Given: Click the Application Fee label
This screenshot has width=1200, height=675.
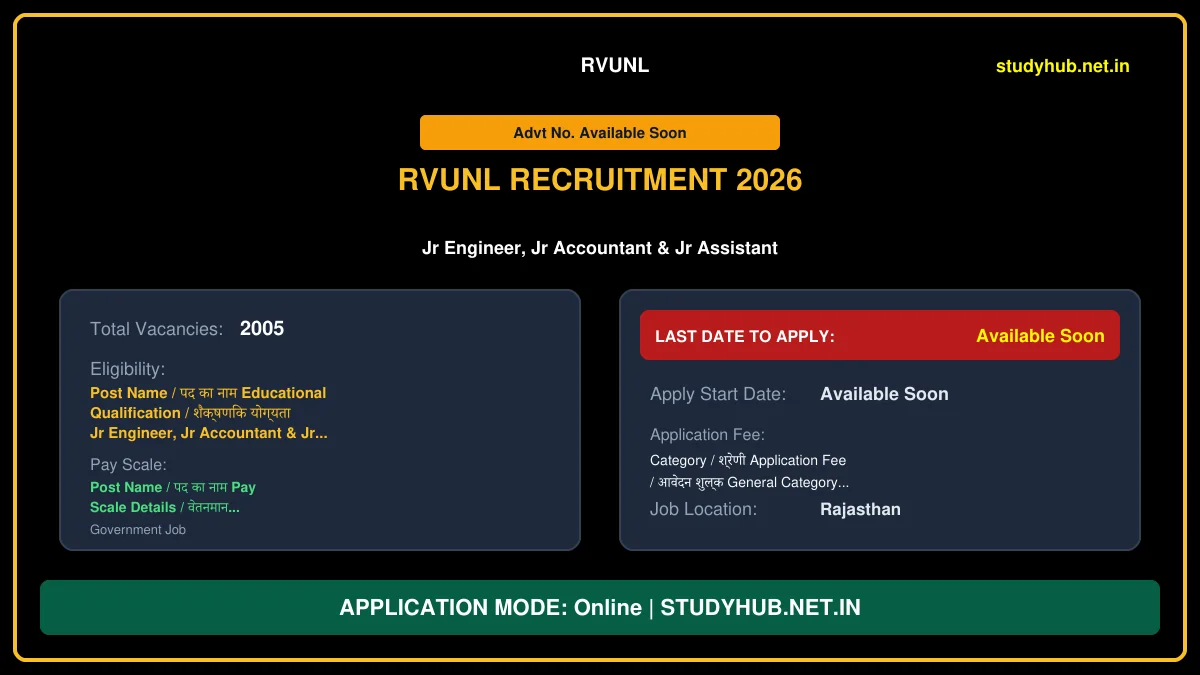Looking at the screenshot, I should (x=707, y=435).
